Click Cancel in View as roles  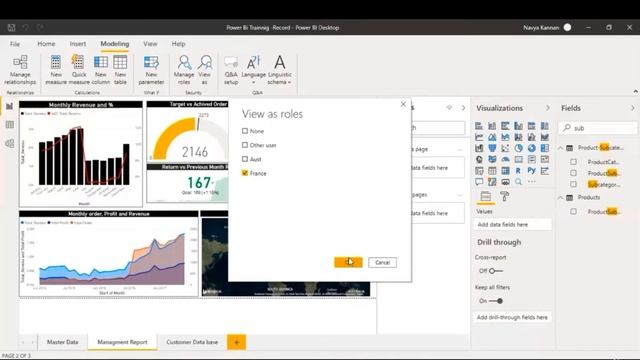pyautogui.click(x=382, y=262)
